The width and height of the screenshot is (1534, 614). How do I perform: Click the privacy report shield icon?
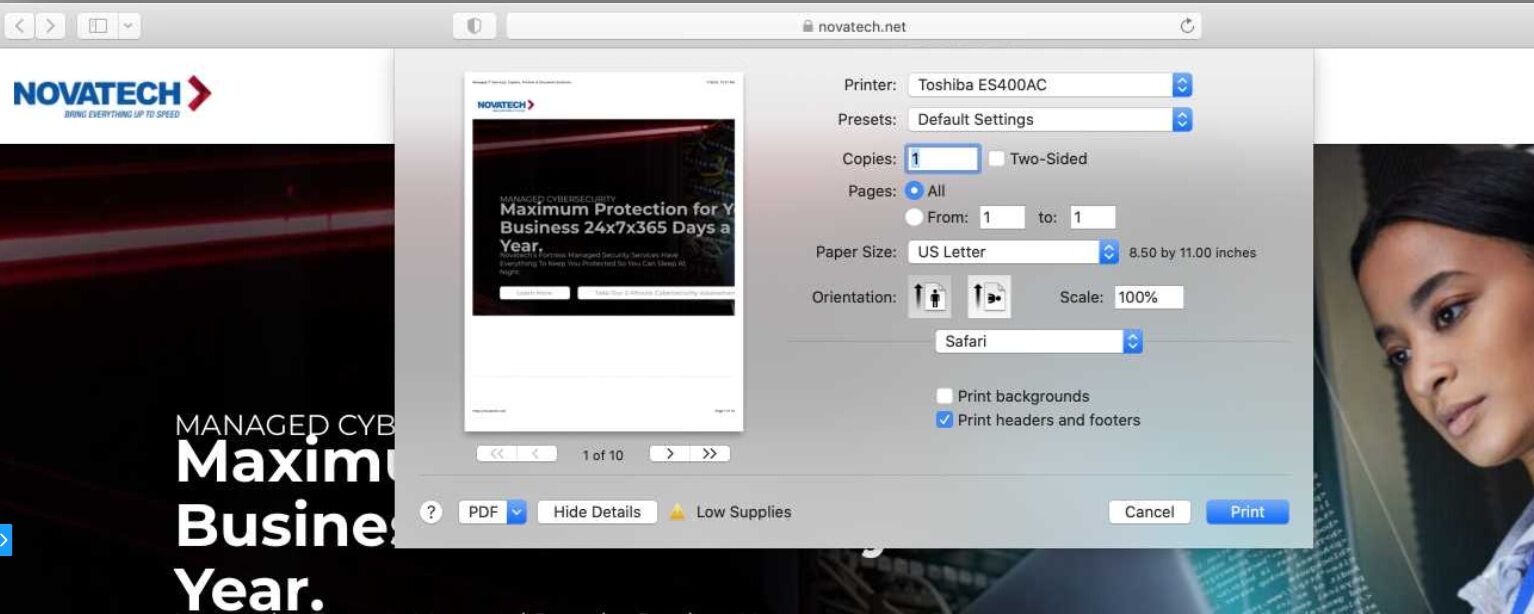[475, 27]
